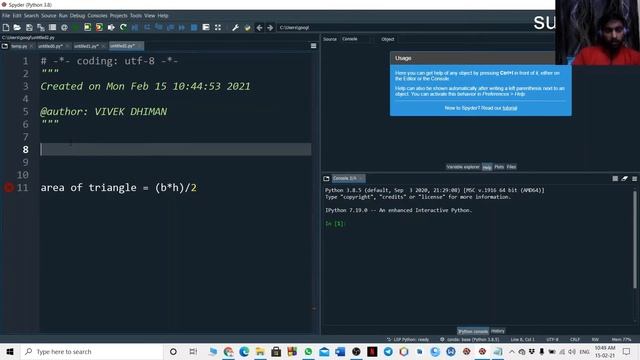Image resolution: width=640 pixels, height=360 pixels.
Task: Click the browse tabs icon in editor
Action: (x=5, y=46)
